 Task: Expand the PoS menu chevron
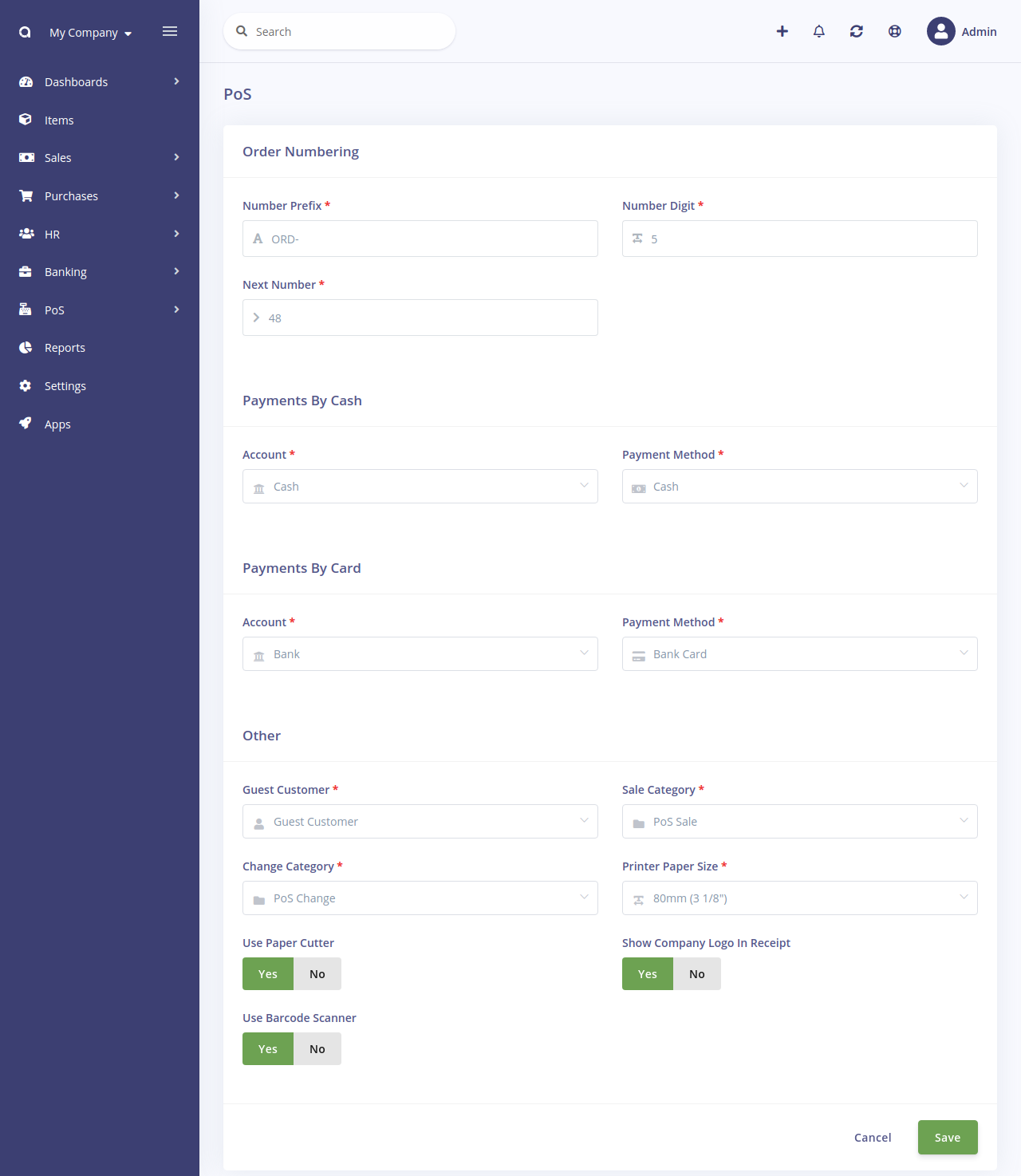click(176, 310)
